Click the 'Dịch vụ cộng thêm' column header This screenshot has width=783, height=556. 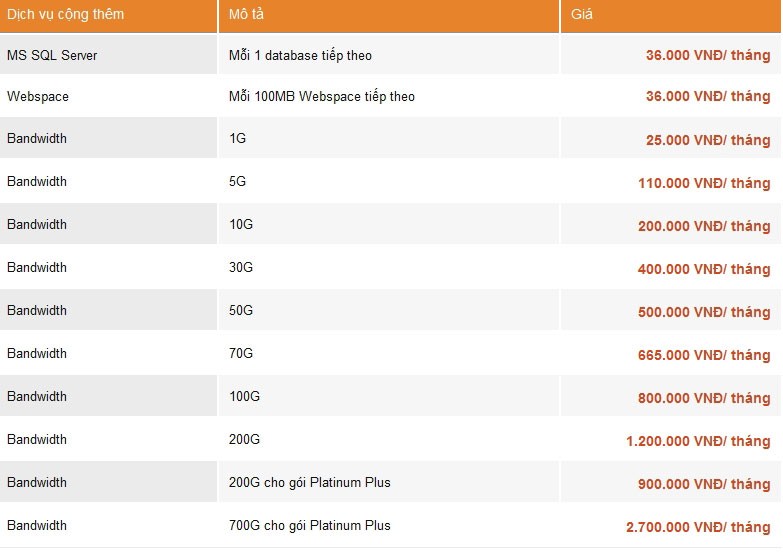(108, 15)
